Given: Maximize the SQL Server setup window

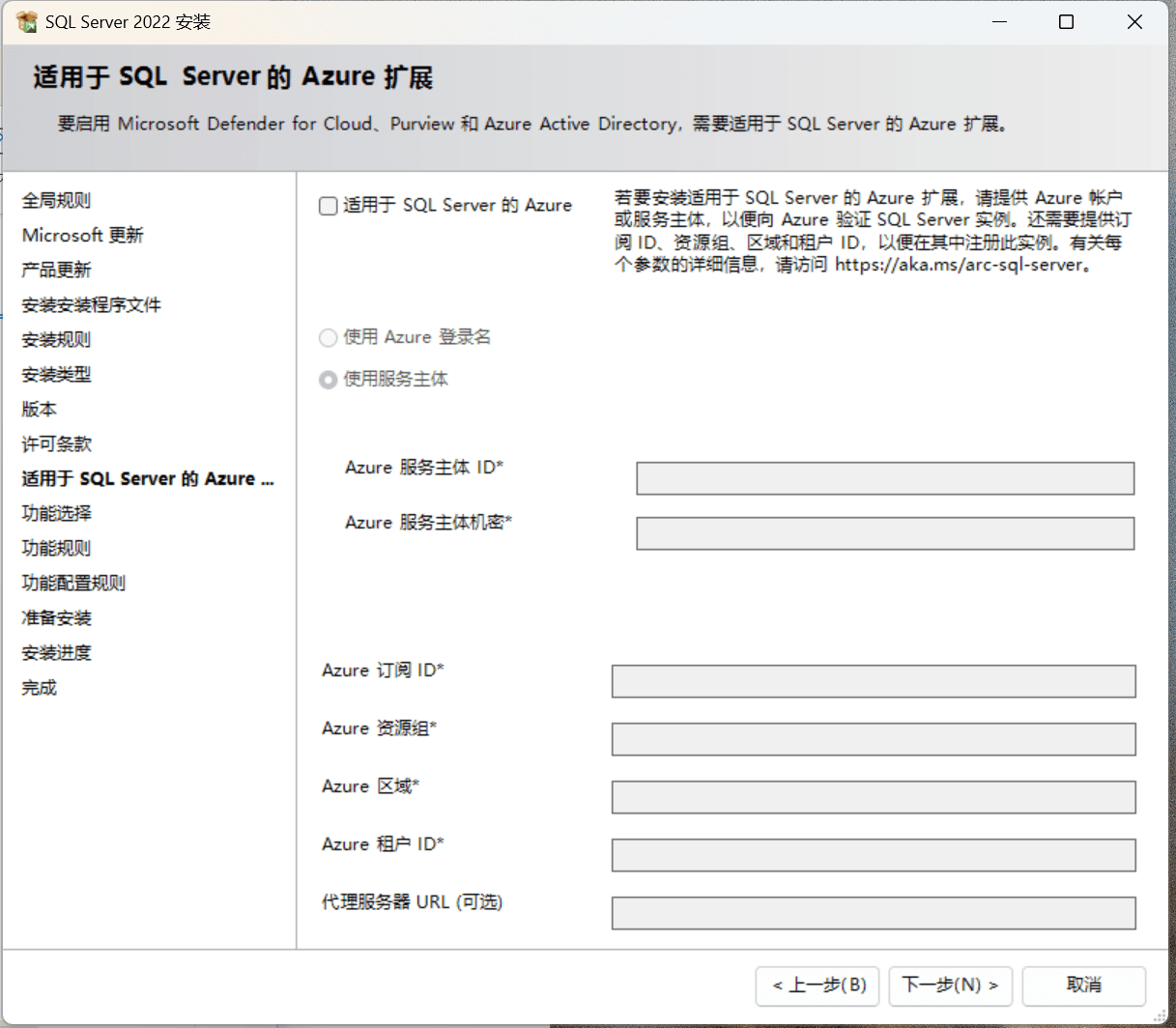Looking at the screenshot, I should pos(1067,22).
